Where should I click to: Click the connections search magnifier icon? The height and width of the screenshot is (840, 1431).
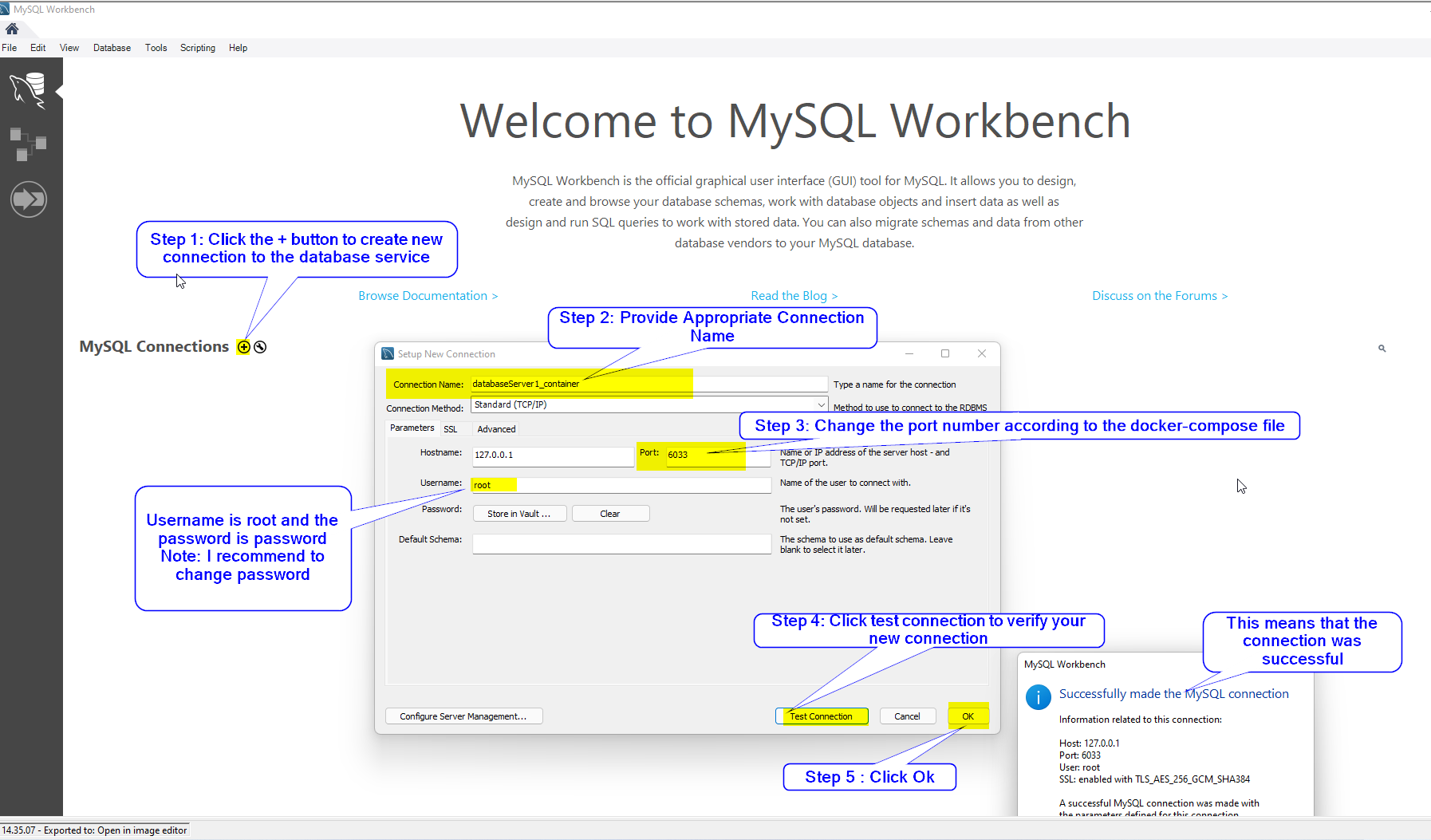point(1382,349)
